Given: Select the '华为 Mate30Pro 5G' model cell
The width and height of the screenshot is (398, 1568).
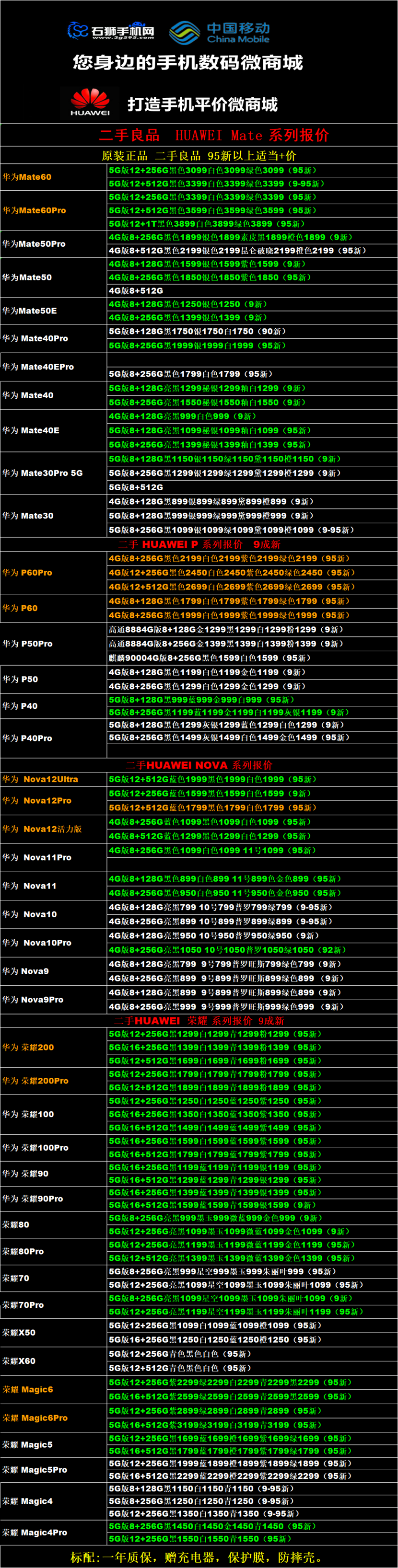Looking at the screenshot, I should [x=54, y=473].
